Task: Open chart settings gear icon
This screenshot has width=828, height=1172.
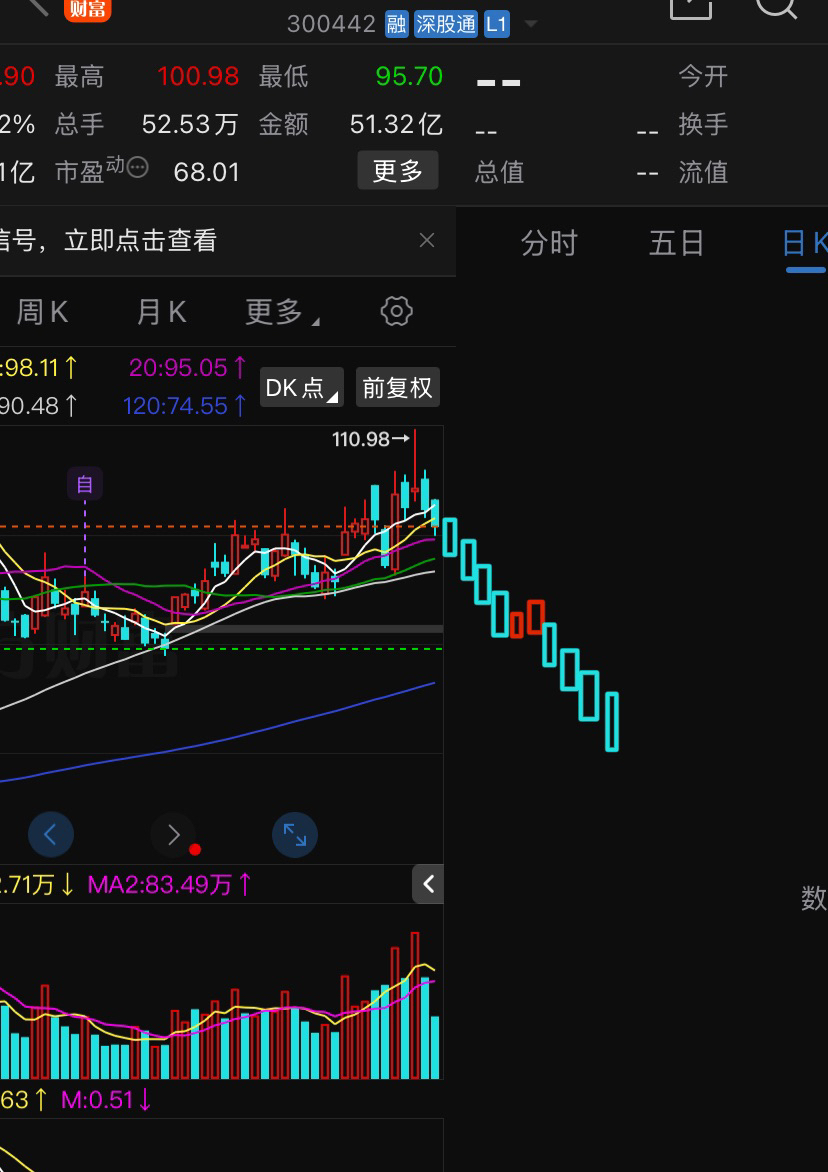Action: point(396,312)
